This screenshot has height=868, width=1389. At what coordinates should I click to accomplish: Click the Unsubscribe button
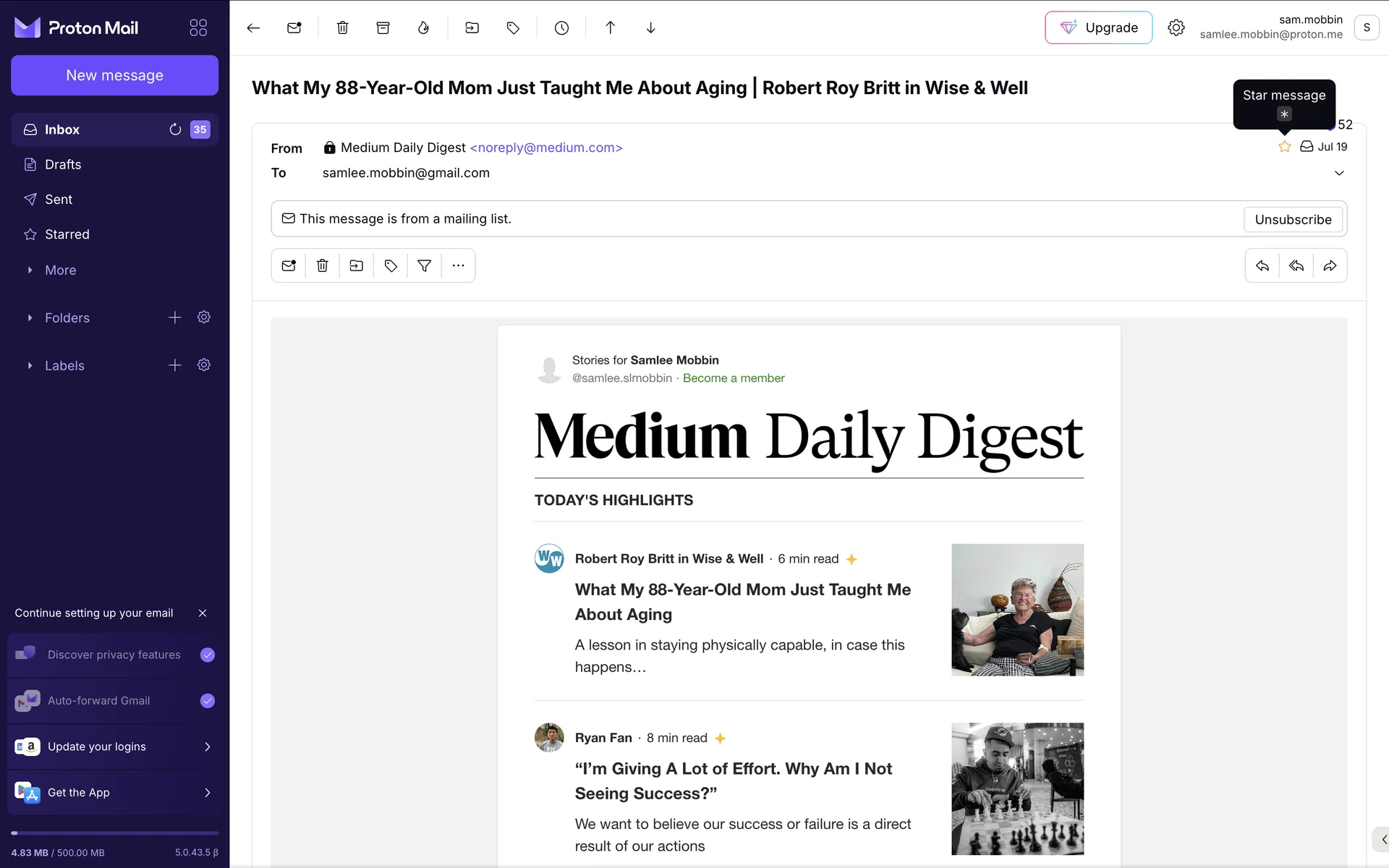coord(1293,219)
